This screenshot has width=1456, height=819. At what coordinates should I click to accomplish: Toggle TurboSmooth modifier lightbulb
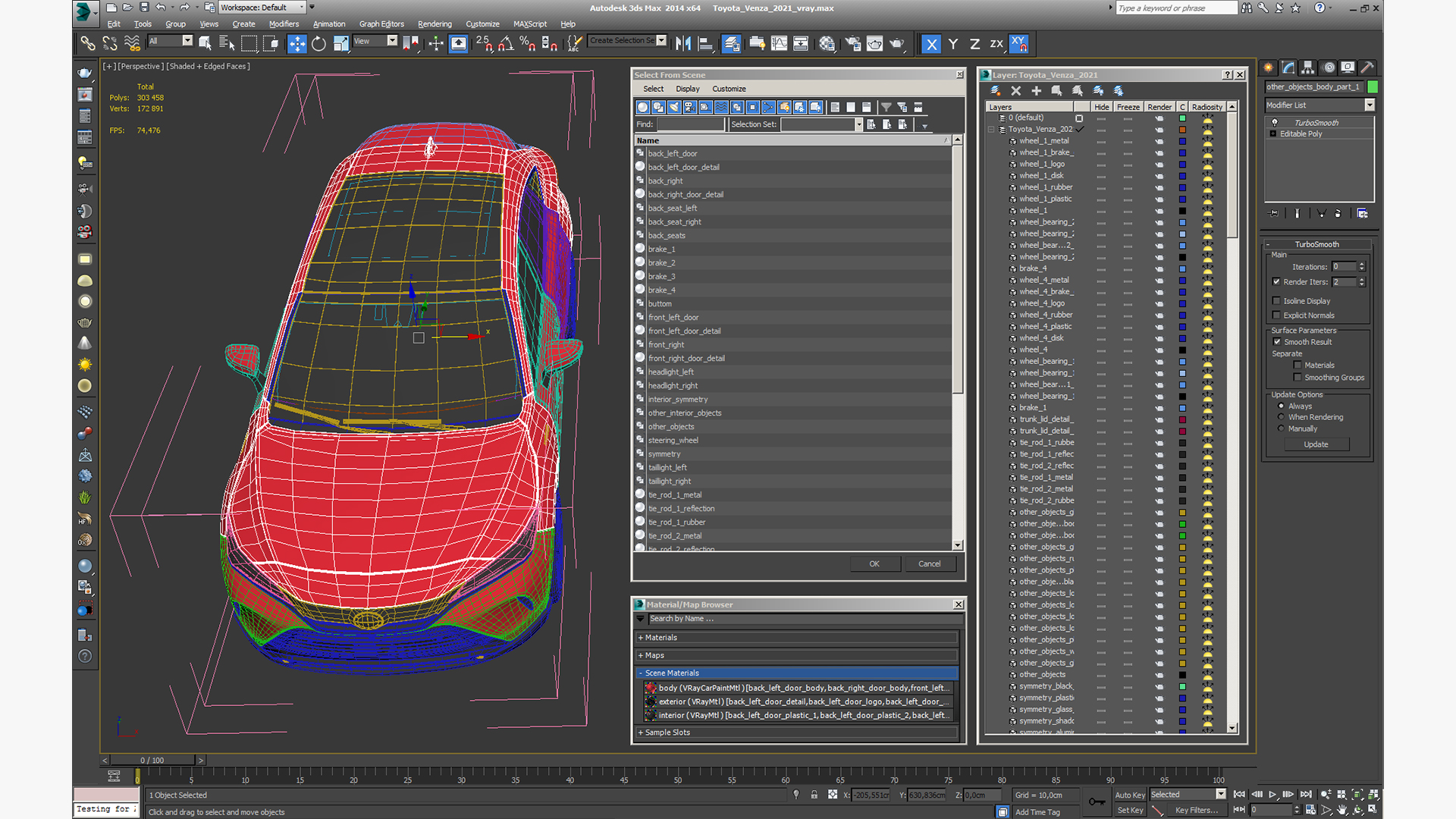pyautogui.click(x=1275, y=123)
